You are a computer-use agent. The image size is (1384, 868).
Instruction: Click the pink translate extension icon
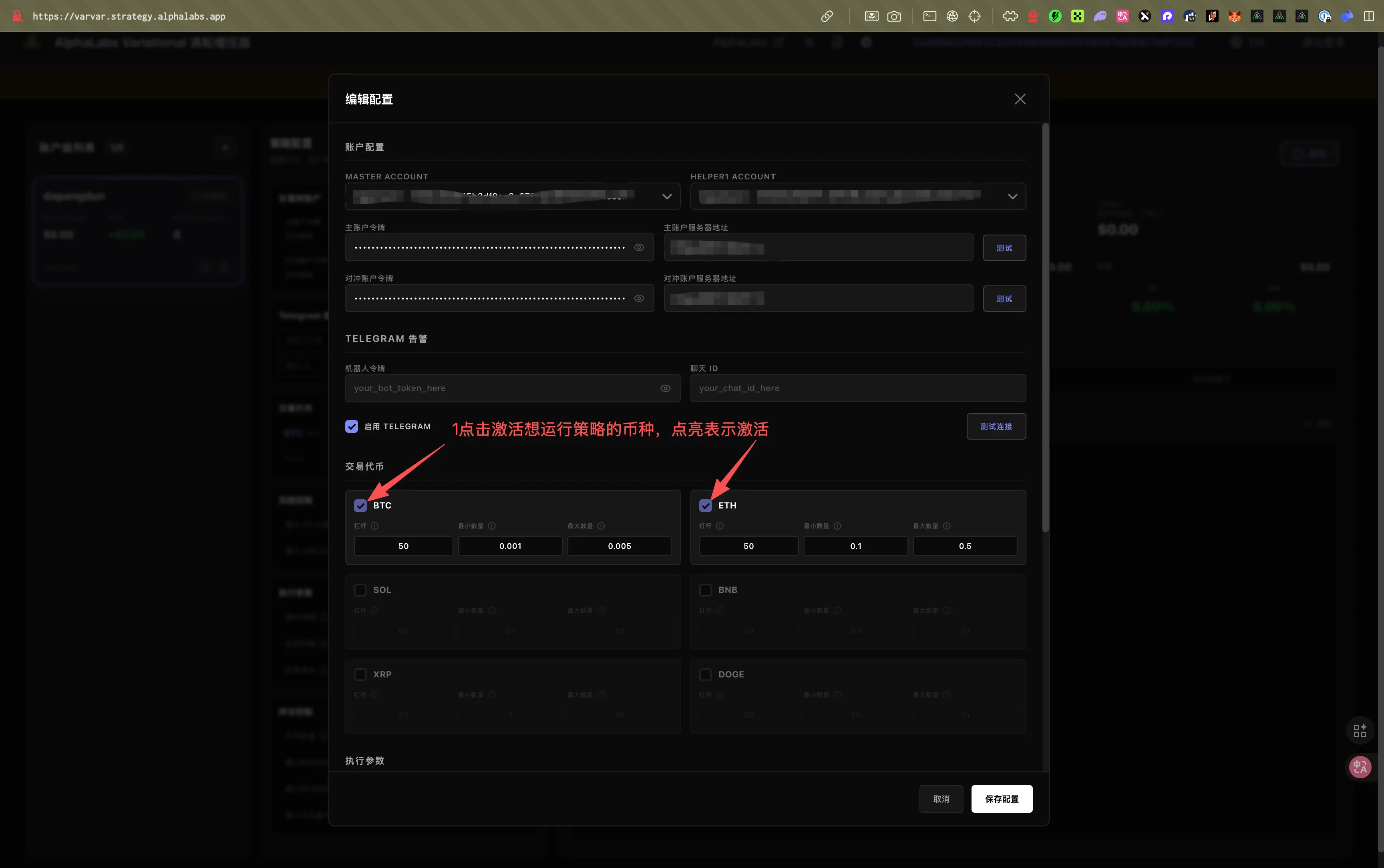click(x=1122, y=16)
